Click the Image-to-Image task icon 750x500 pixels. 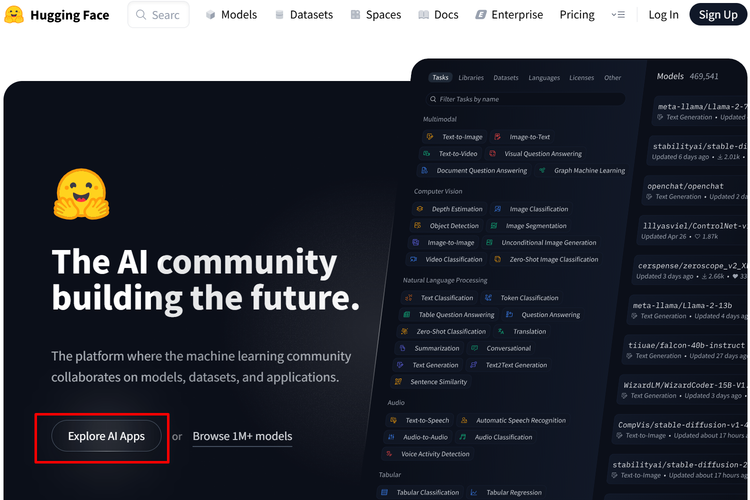(416, 243)
